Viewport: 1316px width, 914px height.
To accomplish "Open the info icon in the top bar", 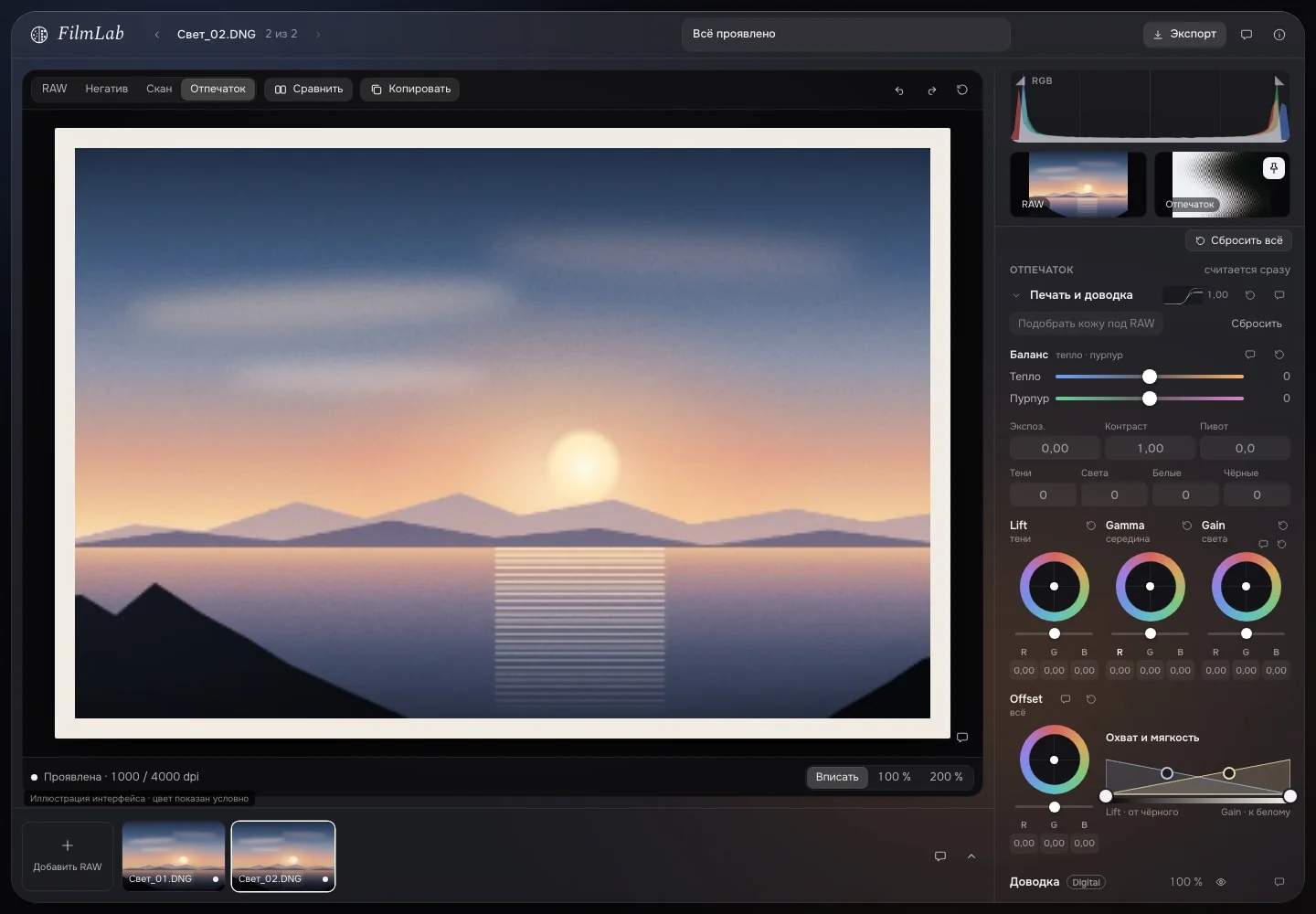I will tap(1279, 34).
